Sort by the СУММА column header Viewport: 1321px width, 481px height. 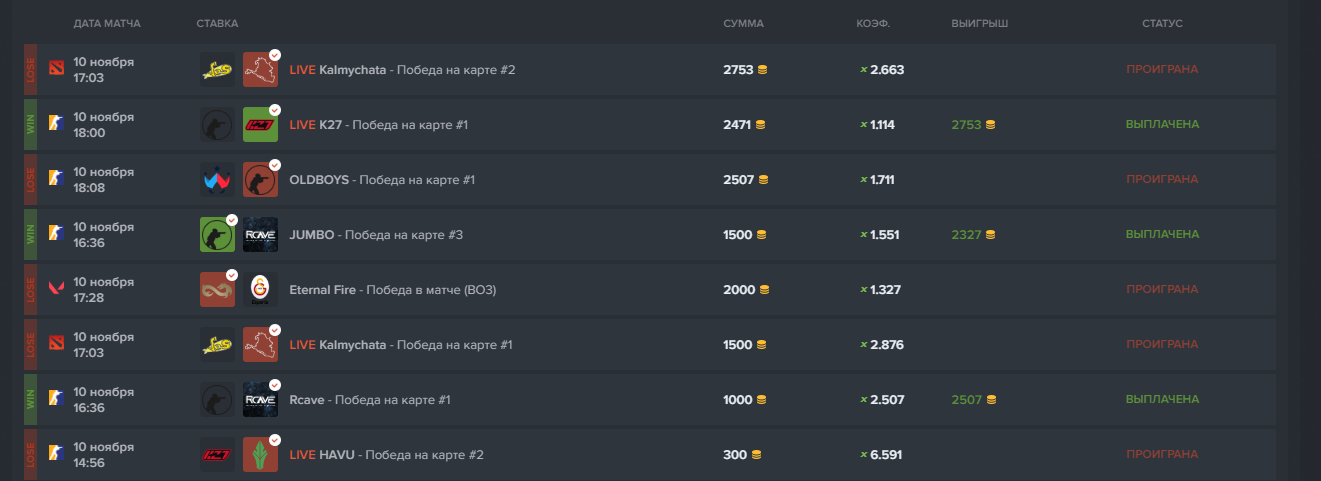tap(743, 23)
